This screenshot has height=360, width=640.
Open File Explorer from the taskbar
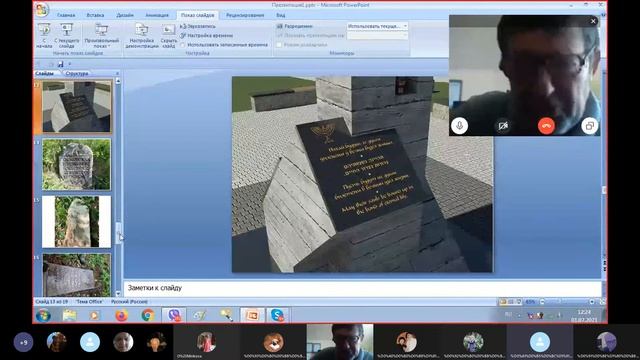[69, 315]
